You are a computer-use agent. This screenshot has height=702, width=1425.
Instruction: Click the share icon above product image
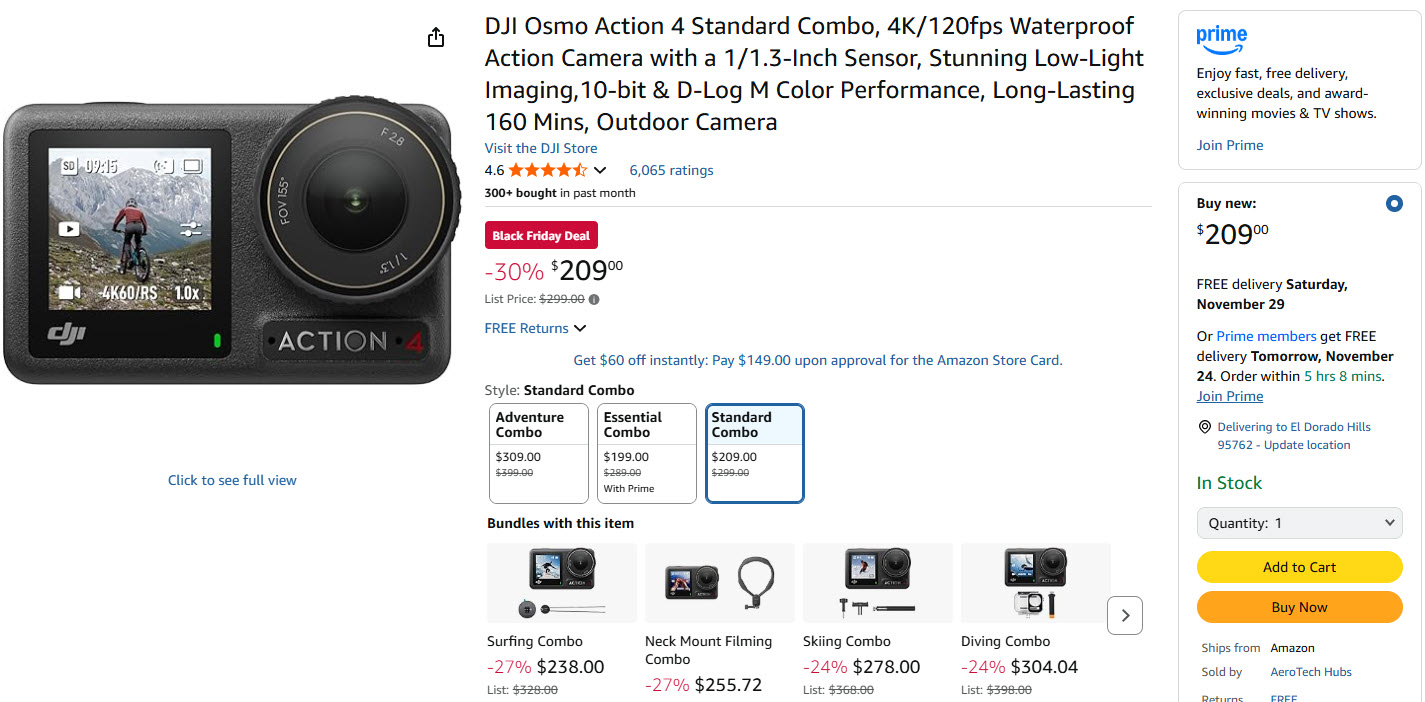[435, 38]
